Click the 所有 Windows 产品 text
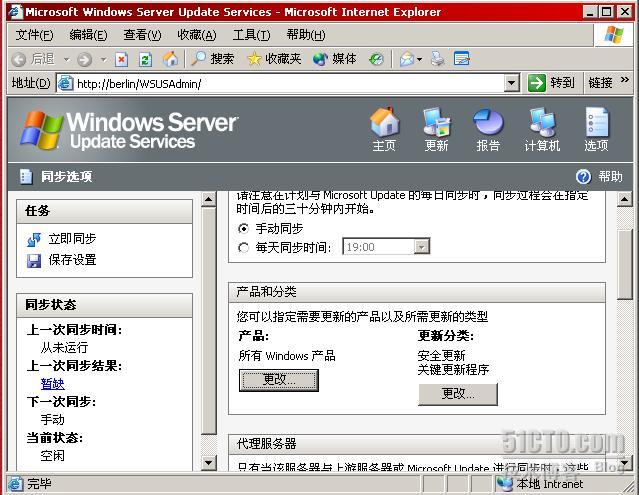This screenshot has width=639, height=495. click(287, 356)
